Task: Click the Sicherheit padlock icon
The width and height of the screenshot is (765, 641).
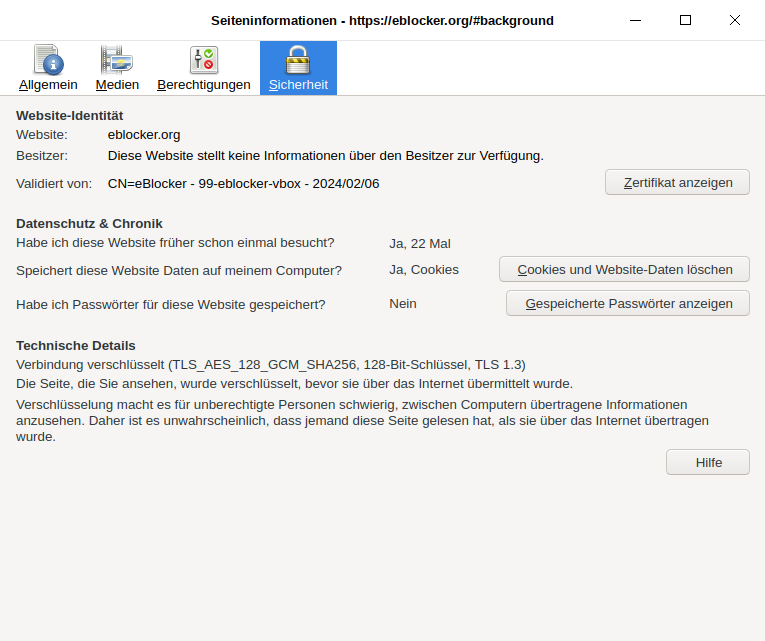Action: pos(298,60)
